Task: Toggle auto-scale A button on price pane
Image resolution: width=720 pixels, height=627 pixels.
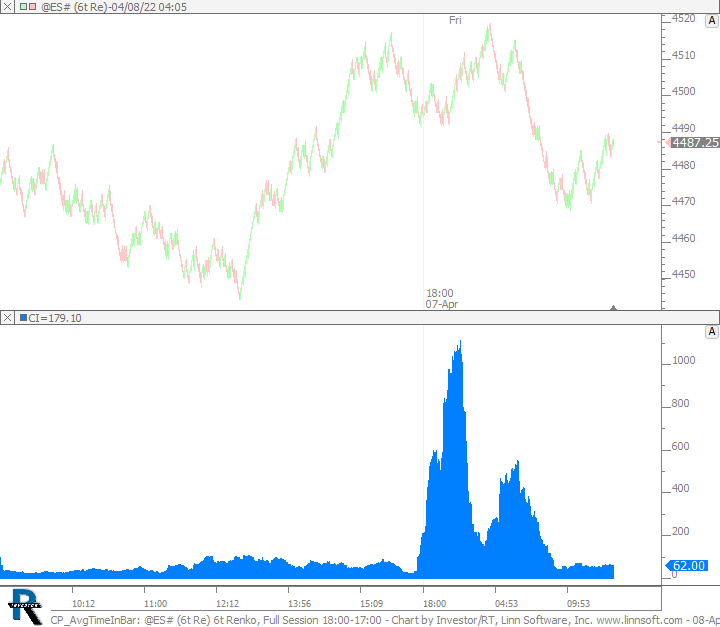Action: 711,20
